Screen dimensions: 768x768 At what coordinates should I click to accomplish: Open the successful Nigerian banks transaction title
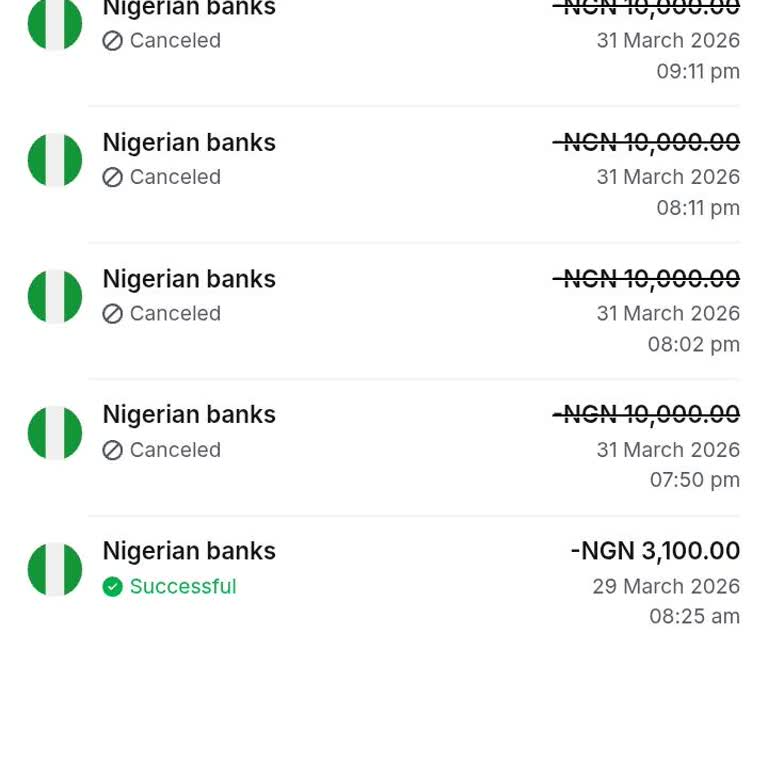[189, 551]
